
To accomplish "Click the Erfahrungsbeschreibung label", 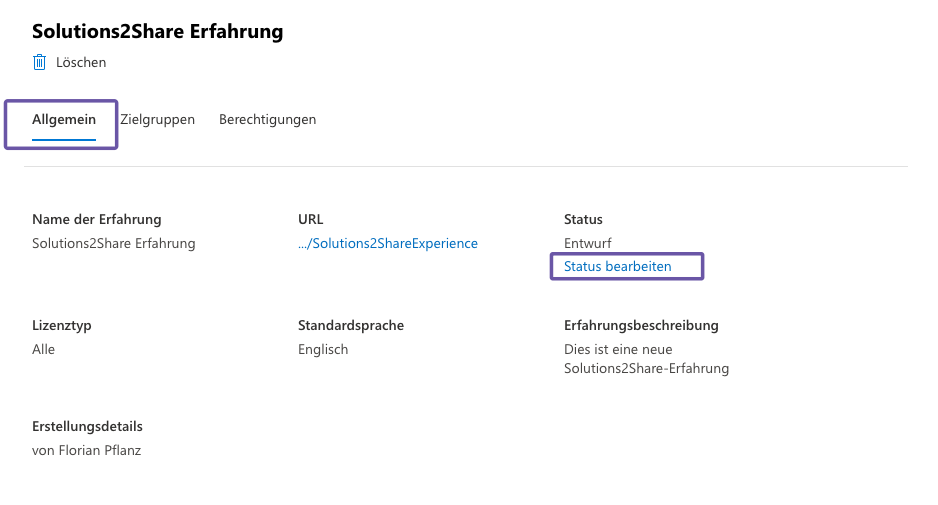I will pyautogui.click(x=641, y=325).
